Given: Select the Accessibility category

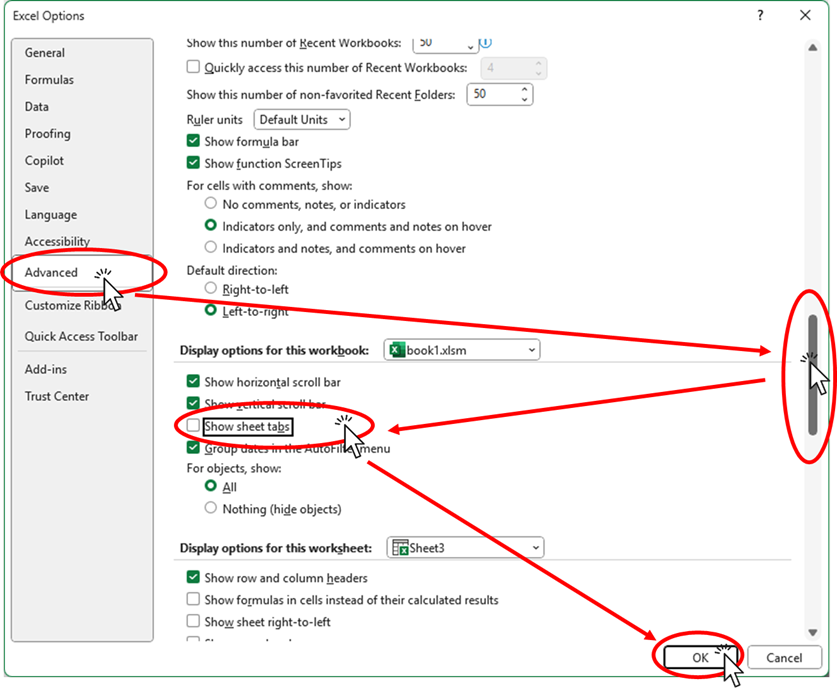Looking at the screenshot, I should tap(57, 241).
